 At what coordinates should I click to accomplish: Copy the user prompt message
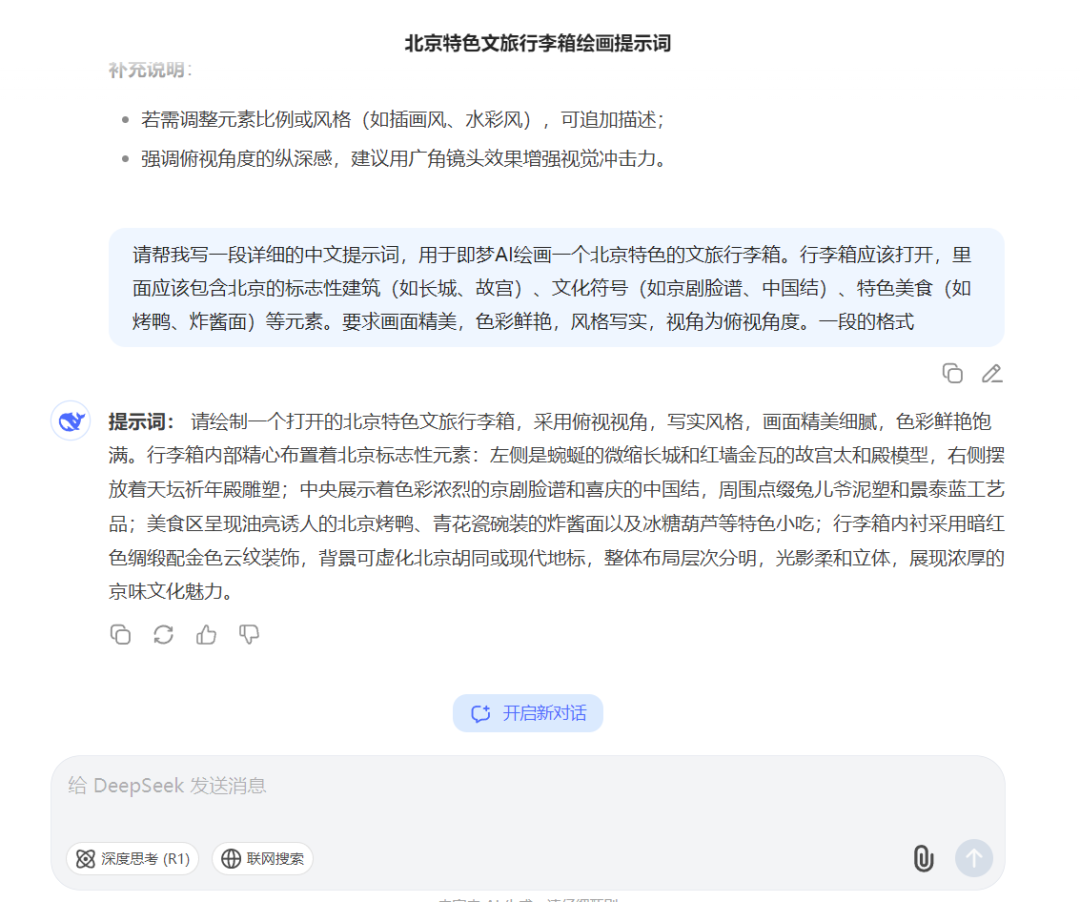click(x=952, y=373)
